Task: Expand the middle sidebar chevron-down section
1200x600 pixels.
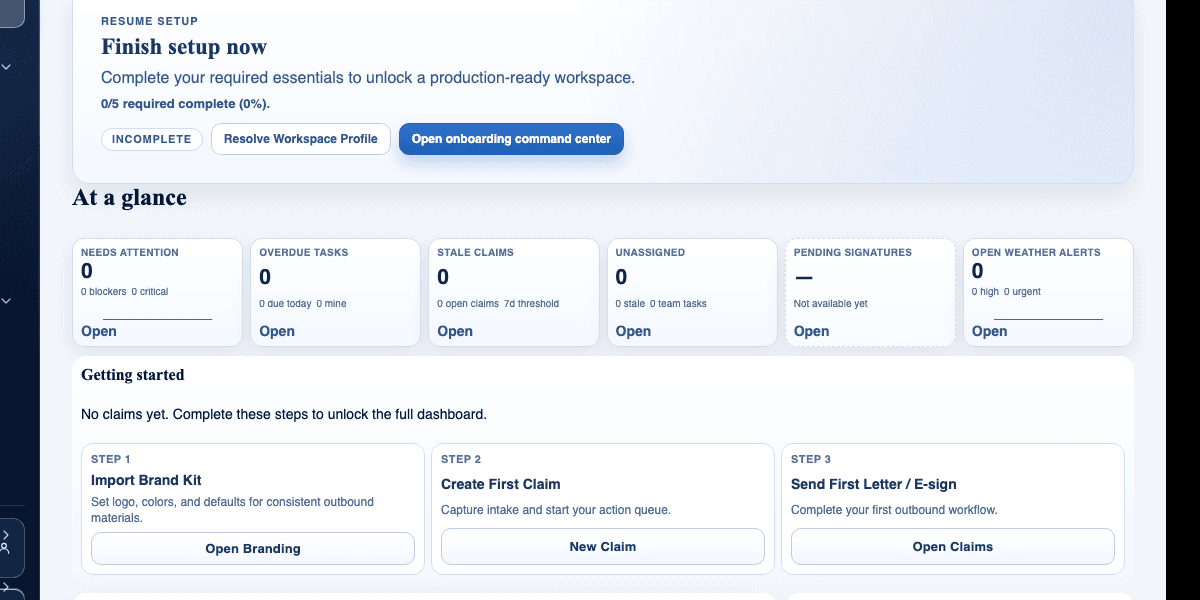Action: pyautogui.click(x=6, y=300)
